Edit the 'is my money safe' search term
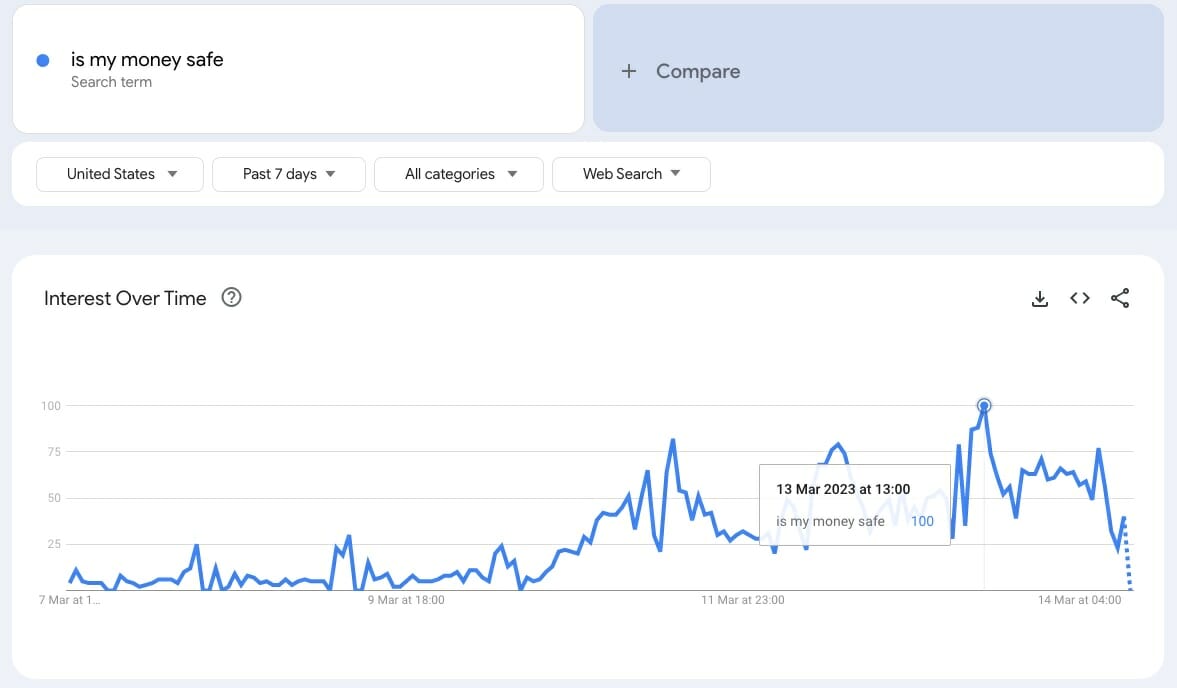 pos(147,60)
